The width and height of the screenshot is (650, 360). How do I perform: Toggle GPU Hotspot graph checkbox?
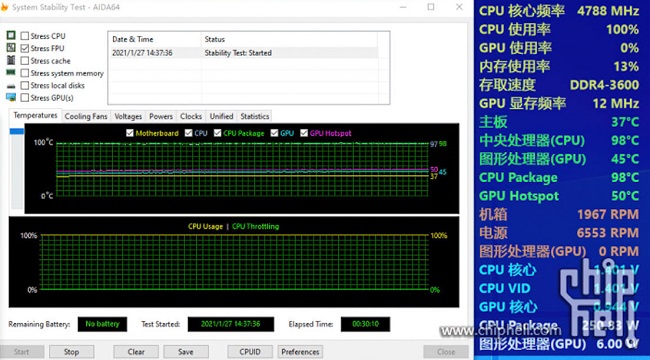tap(304, 133)
